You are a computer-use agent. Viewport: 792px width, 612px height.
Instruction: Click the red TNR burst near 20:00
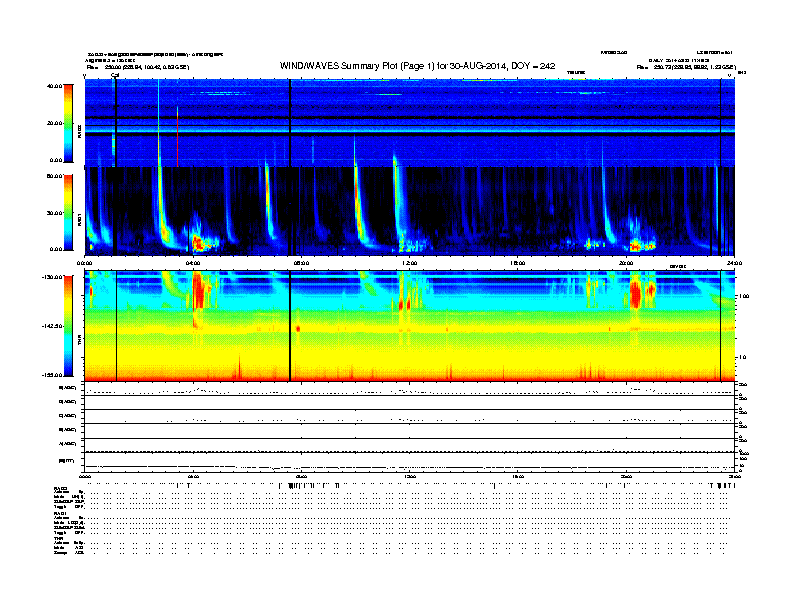point(635,294)
